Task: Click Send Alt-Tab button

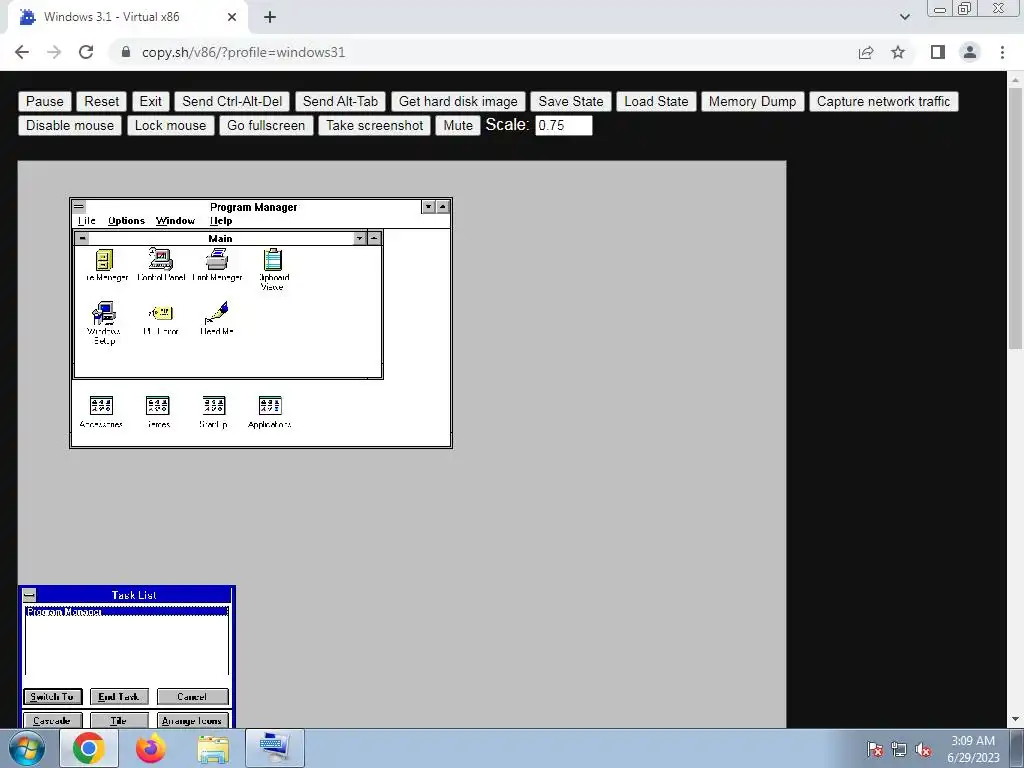Action: click(340, 101)
